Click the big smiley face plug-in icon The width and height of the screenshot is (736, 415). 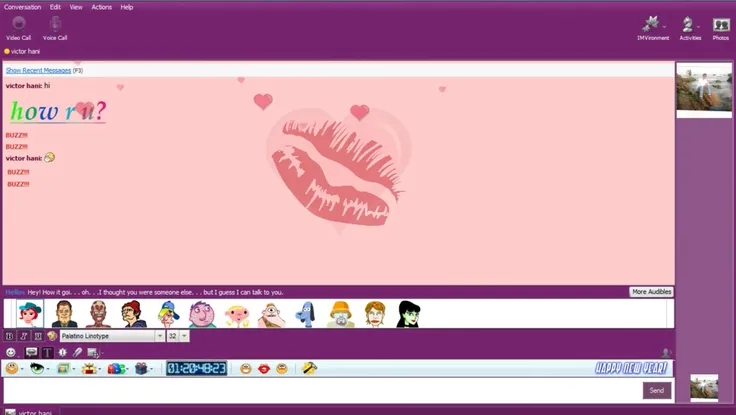tap(12, 369)
